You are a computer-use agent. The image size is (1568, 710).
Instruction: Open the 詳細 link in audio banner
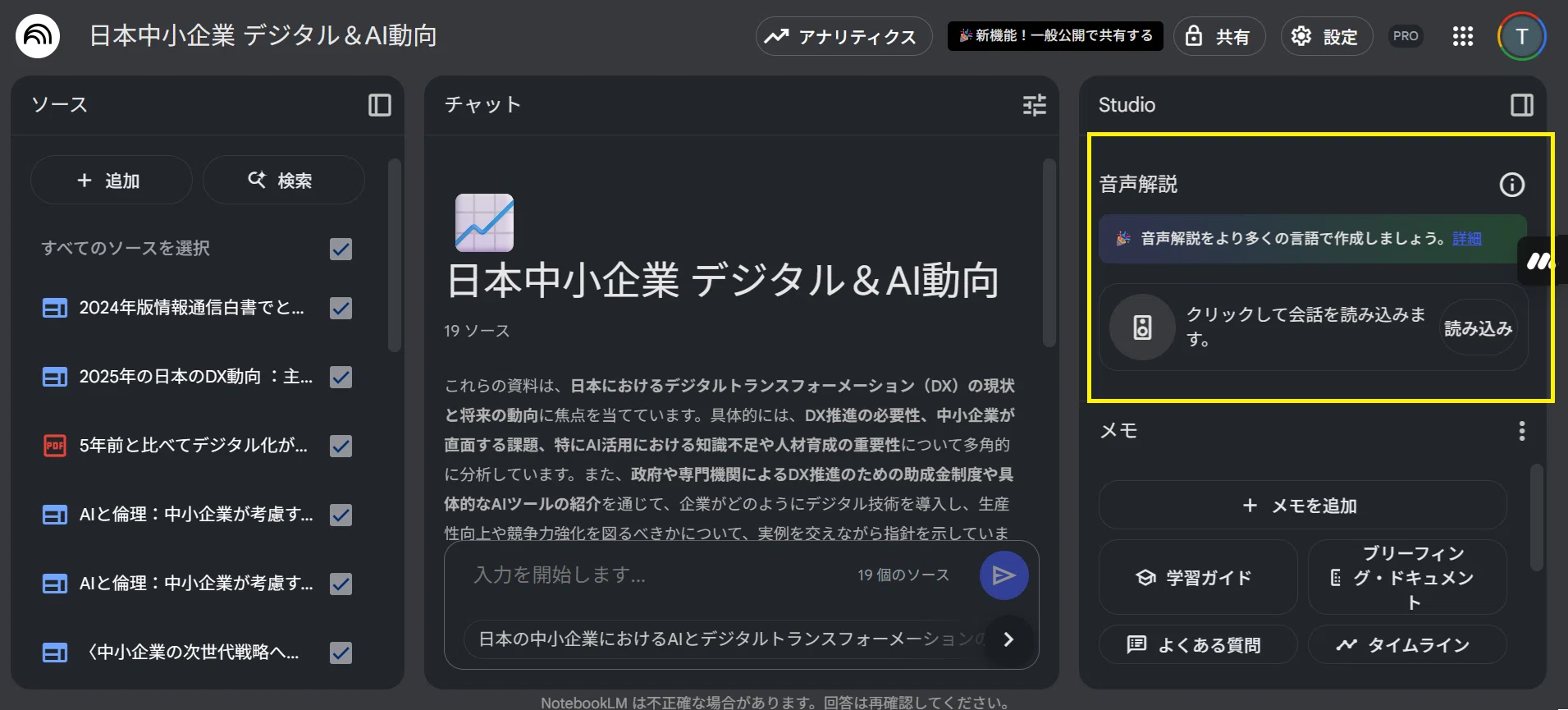(1467, 238)
